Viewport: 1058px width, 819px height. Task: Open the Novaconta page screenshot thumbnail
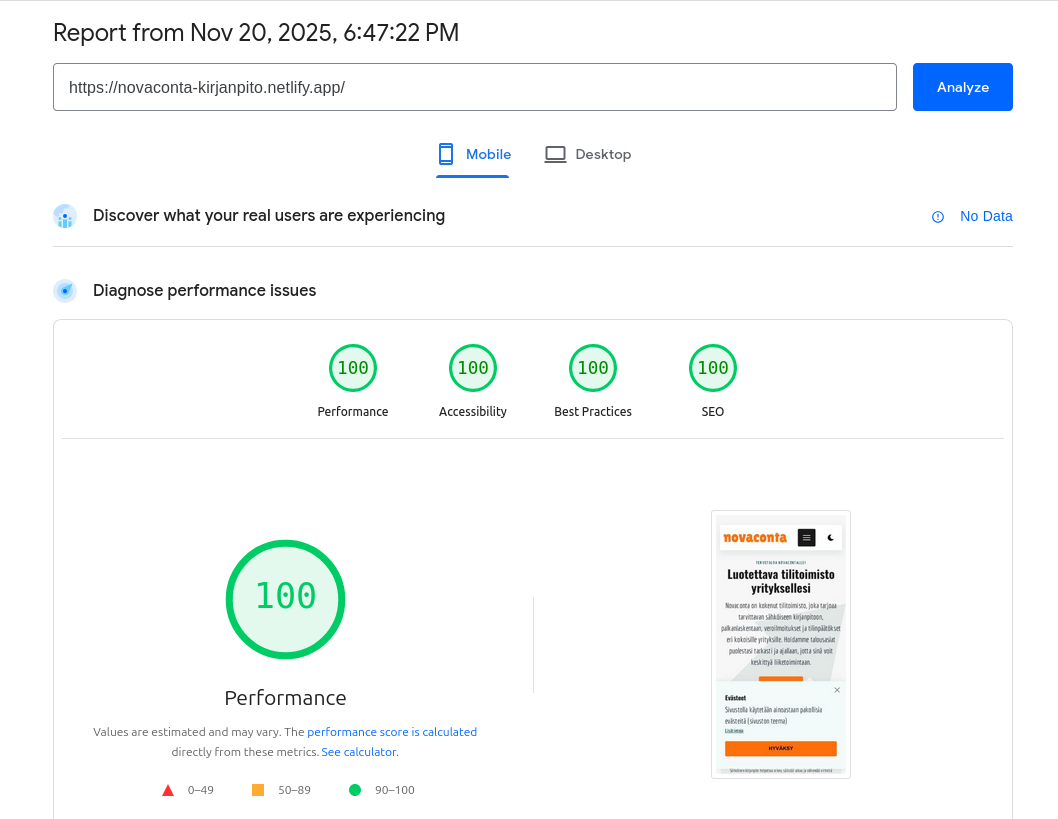(x=781, y=644)
